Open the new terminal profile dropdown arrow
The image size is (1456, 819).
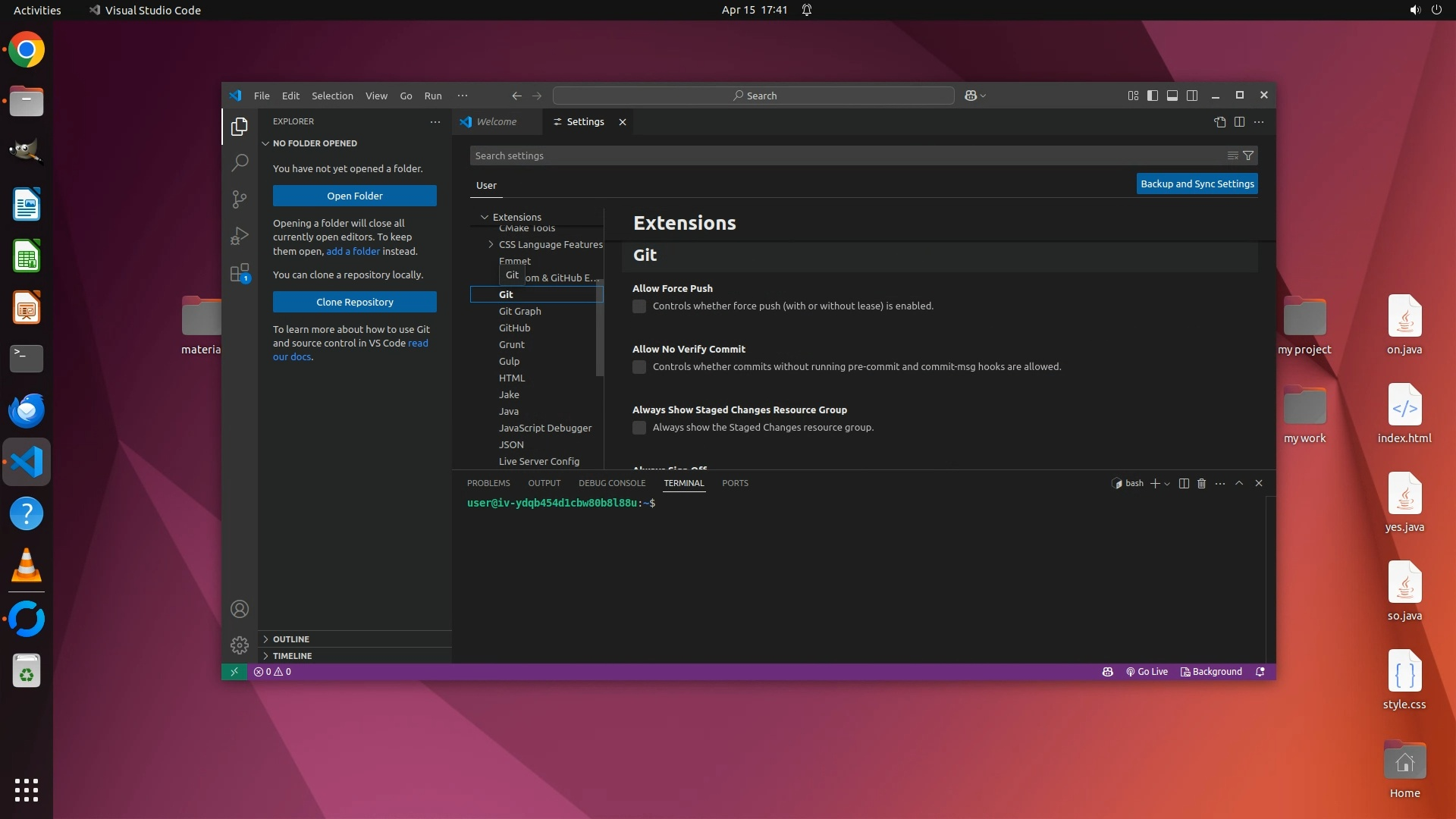[1167, 484]
